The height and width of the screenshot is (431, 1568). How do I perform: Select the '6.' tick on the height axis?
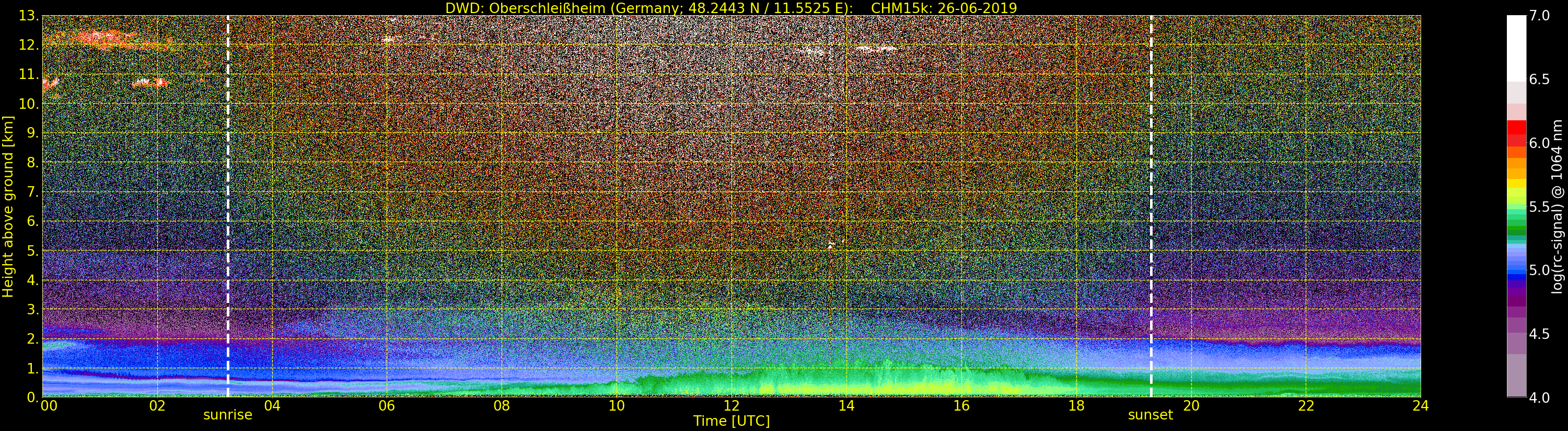click(33, 221)
